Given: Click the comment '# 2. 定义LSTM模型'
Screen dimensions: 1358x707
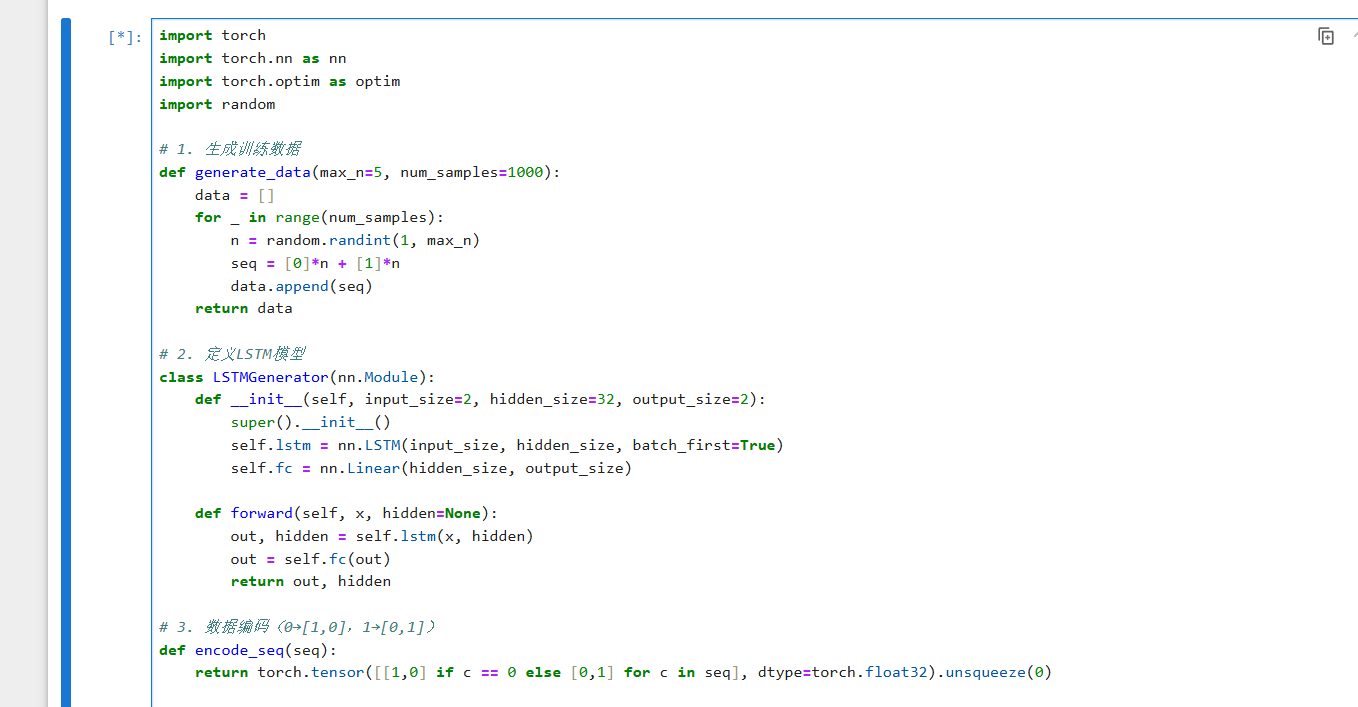Looking at the screenshot, I should 232,354.
